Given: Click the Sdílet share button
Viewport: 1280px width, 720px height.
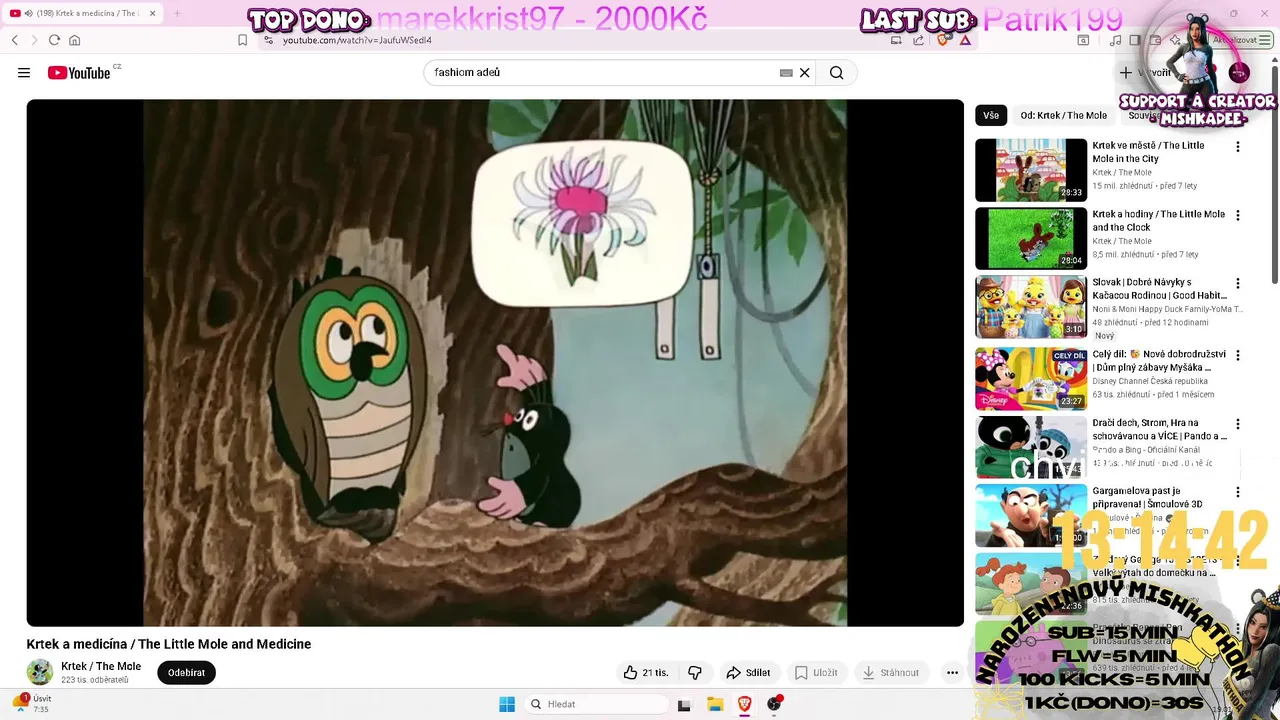Looking at the screenshot, I should coord(748,673).
